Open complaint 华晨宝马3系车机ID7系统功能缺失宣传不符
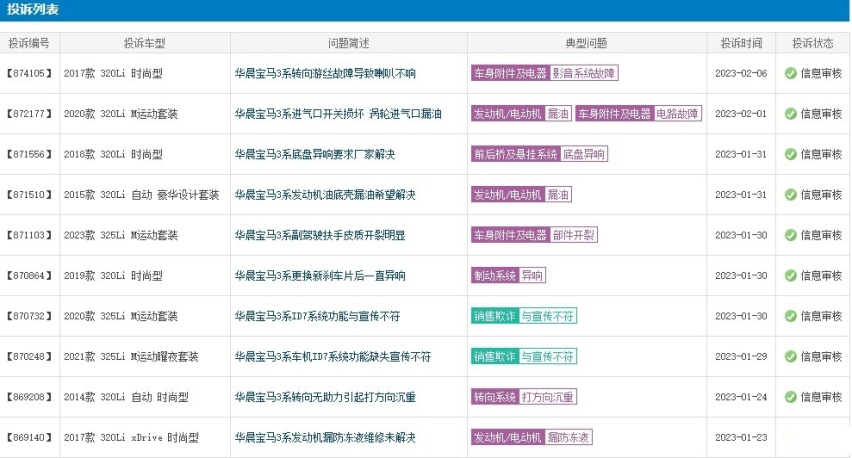Image resolution: width=852 pixels, height=458 pixels. coord(333,356)
